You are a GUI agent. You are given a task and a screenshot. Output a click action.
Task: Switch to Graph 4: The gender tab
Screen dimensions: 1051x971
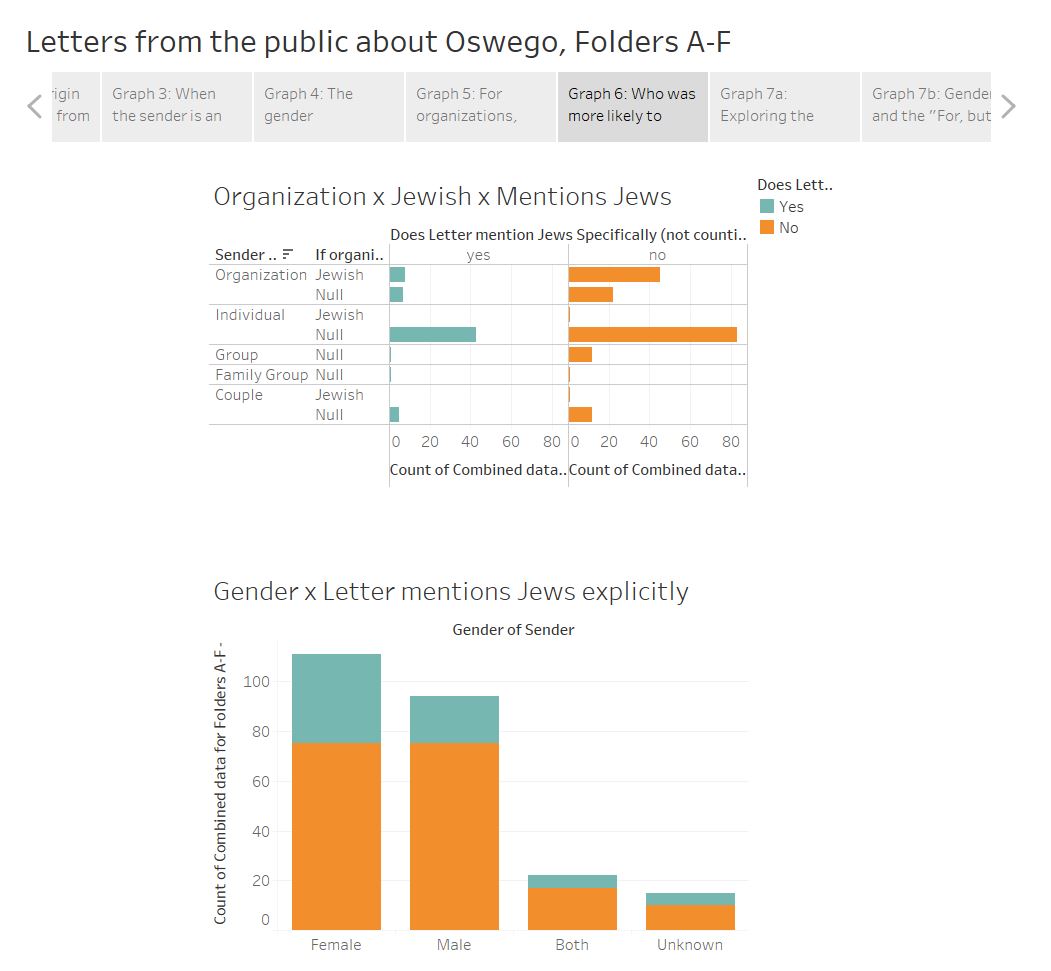(x=328, y=106)
